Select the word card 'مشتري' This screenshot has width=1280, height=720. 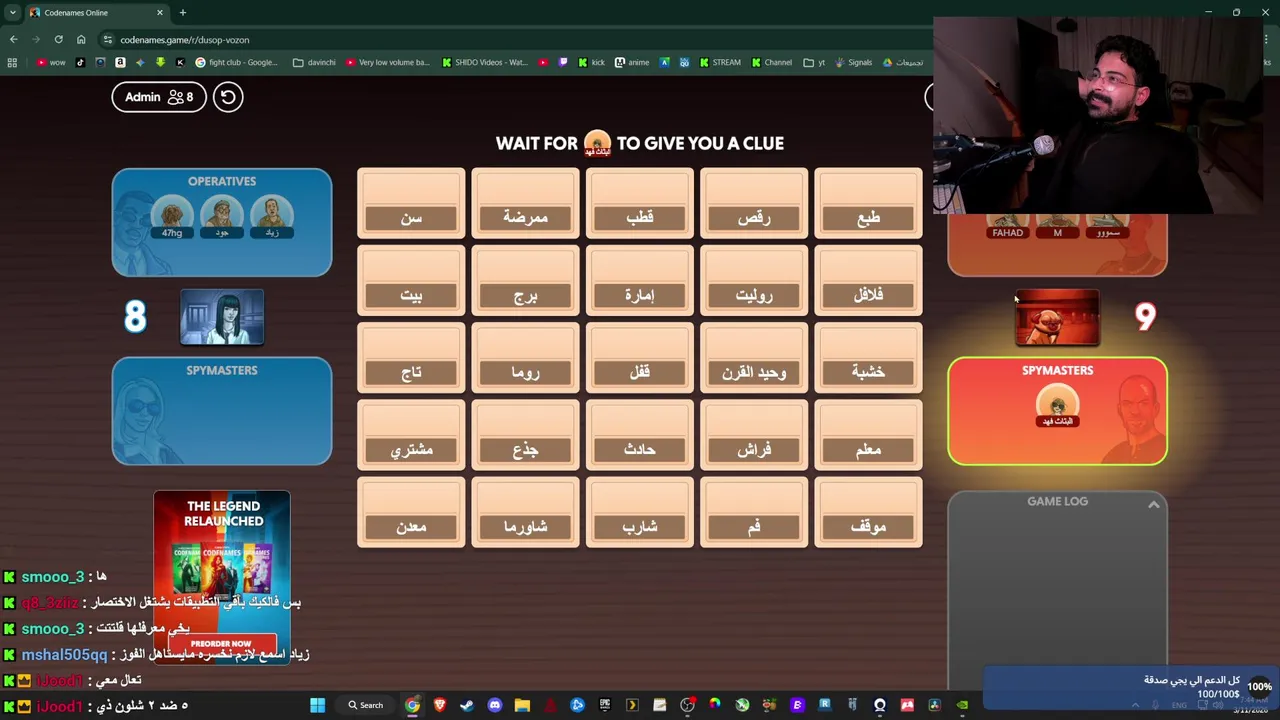(411, 436)
